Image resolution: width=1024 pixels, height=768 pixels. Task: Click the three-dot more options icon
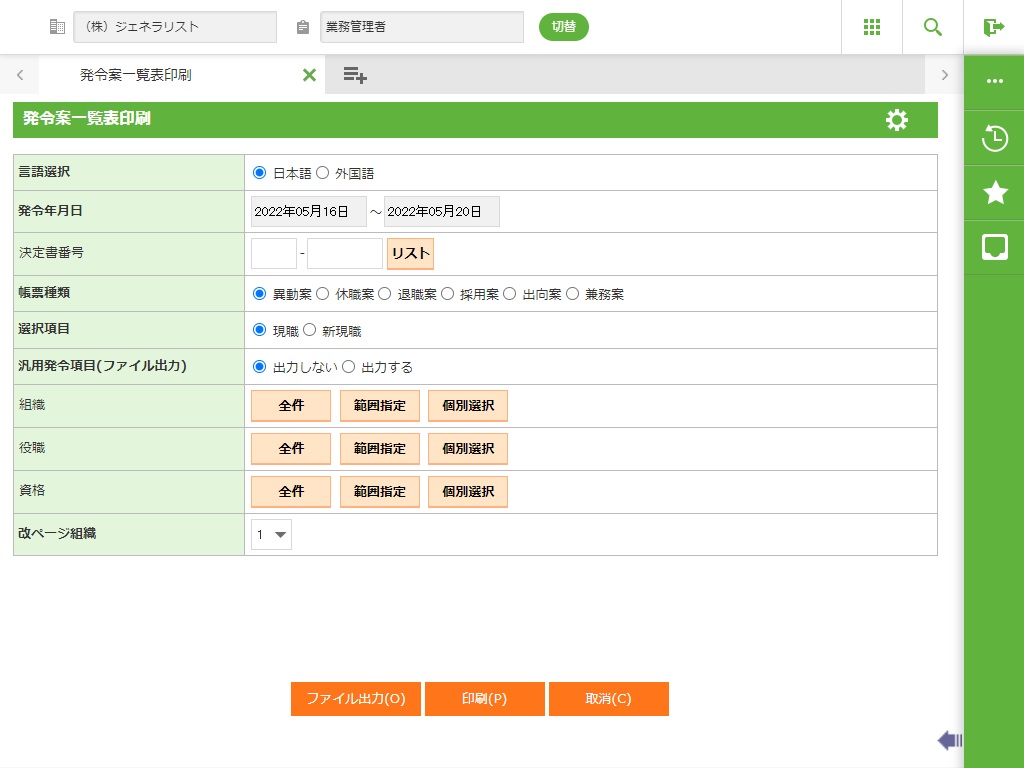pyautogui.click(x=994, y=81)
